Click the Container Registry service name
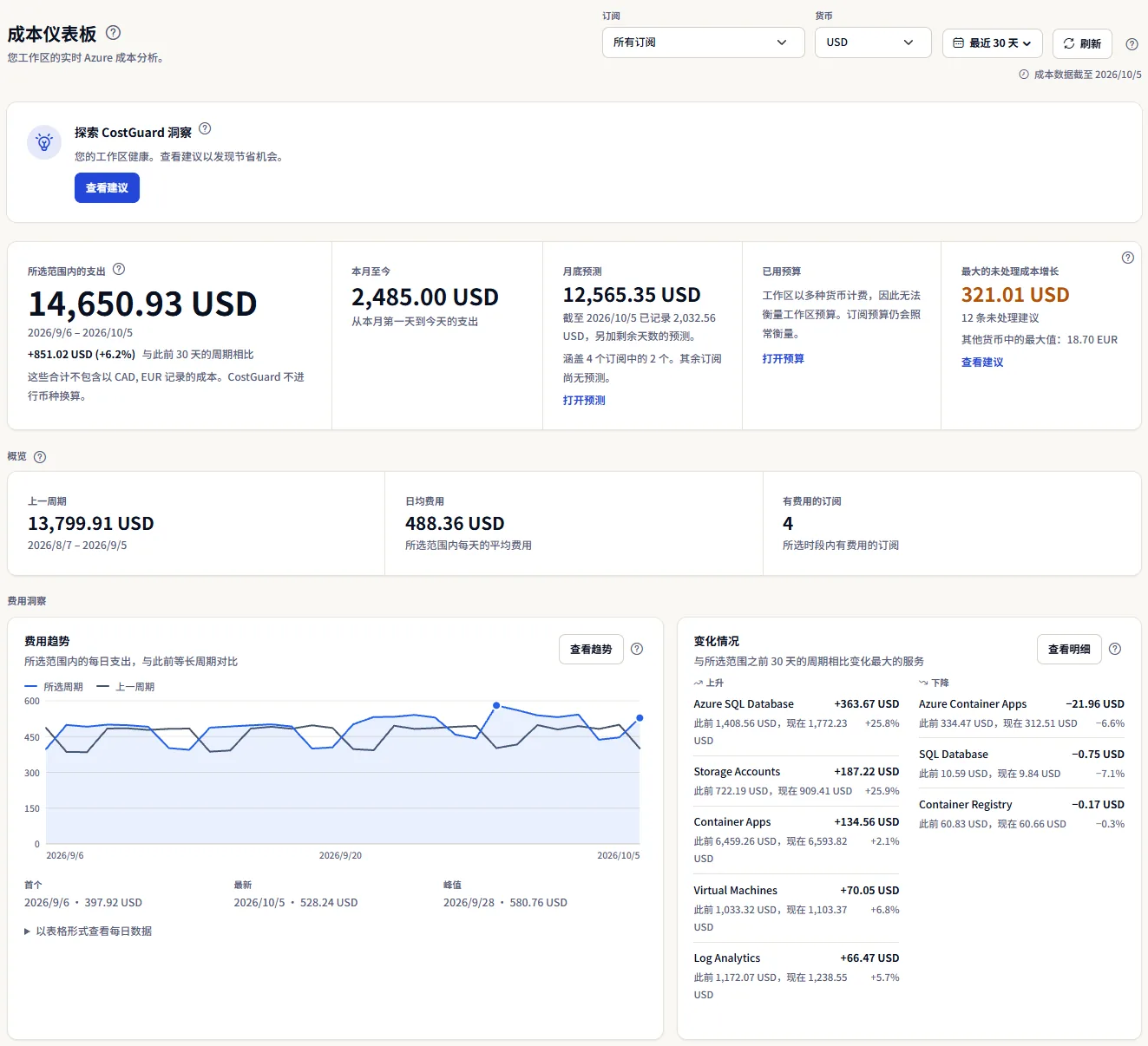The image size is (1148, 1046). pos(966,805)
